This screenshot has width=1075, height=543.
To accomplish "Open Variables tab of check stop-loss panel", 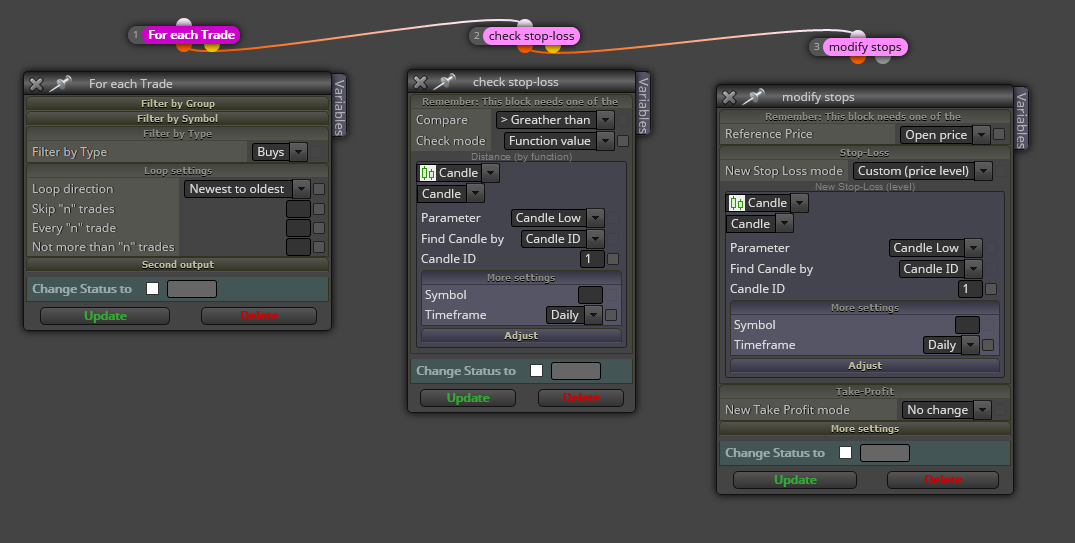I will (643, 104).
